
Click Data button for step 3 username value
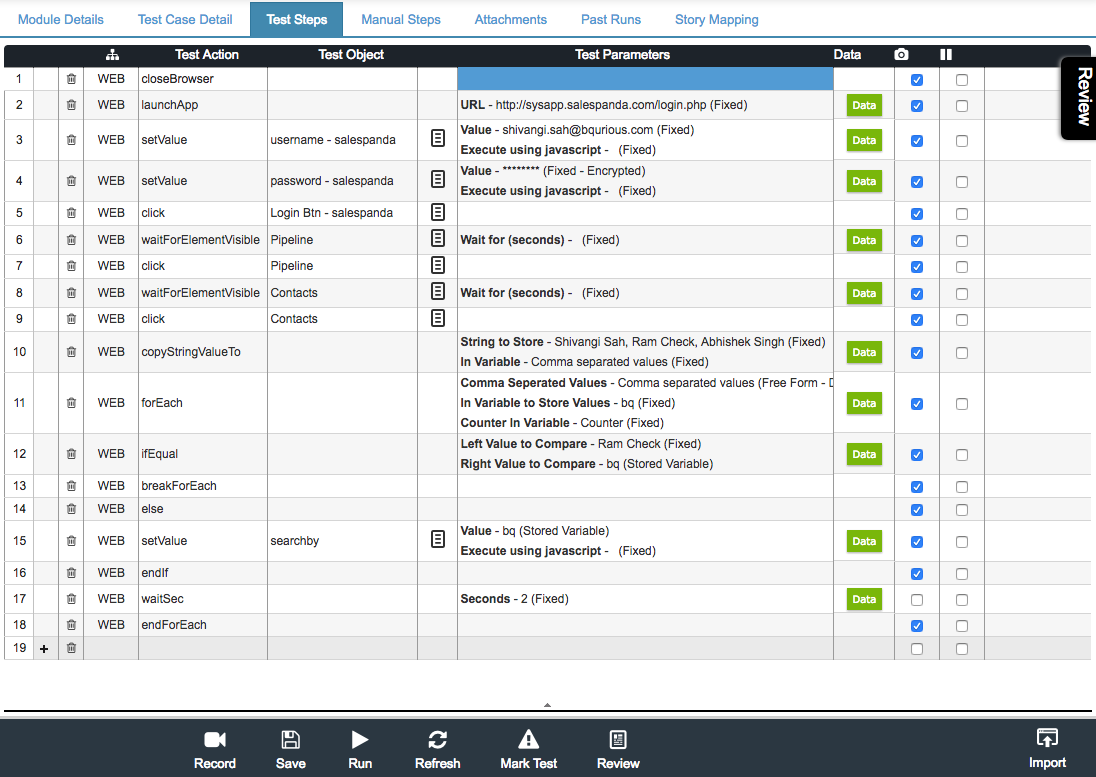coord(864,140)
